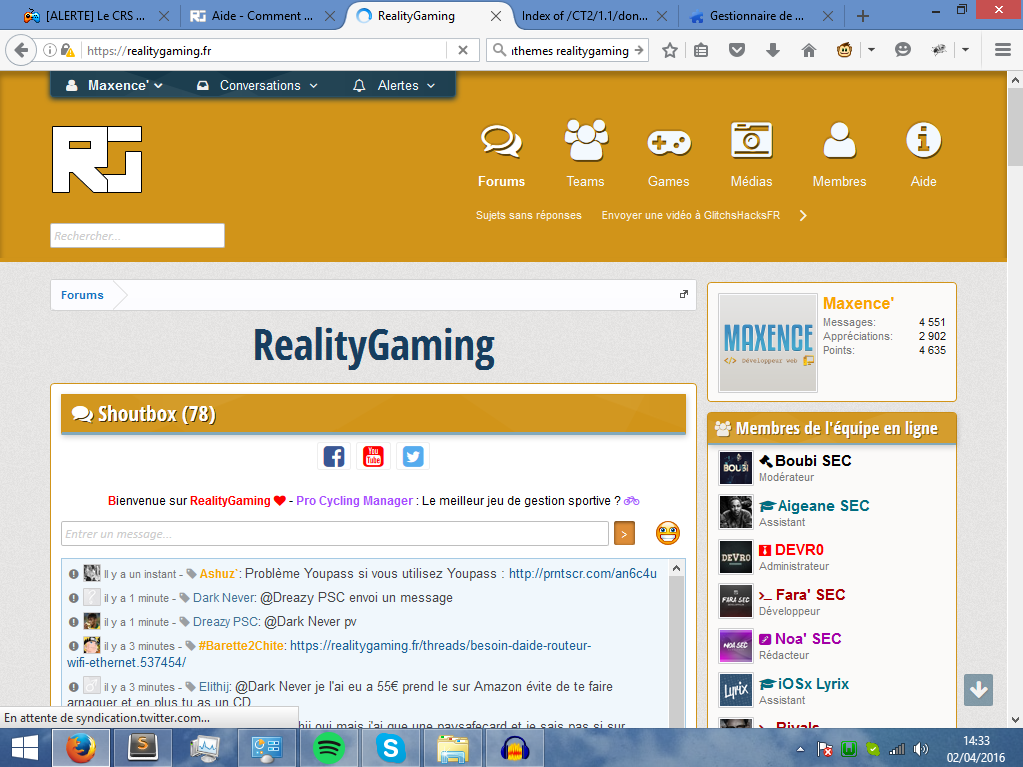Expand more sub-navigation links with the chevron
The height and width of the screenshot is (767, 1023).
pos(803,216)
